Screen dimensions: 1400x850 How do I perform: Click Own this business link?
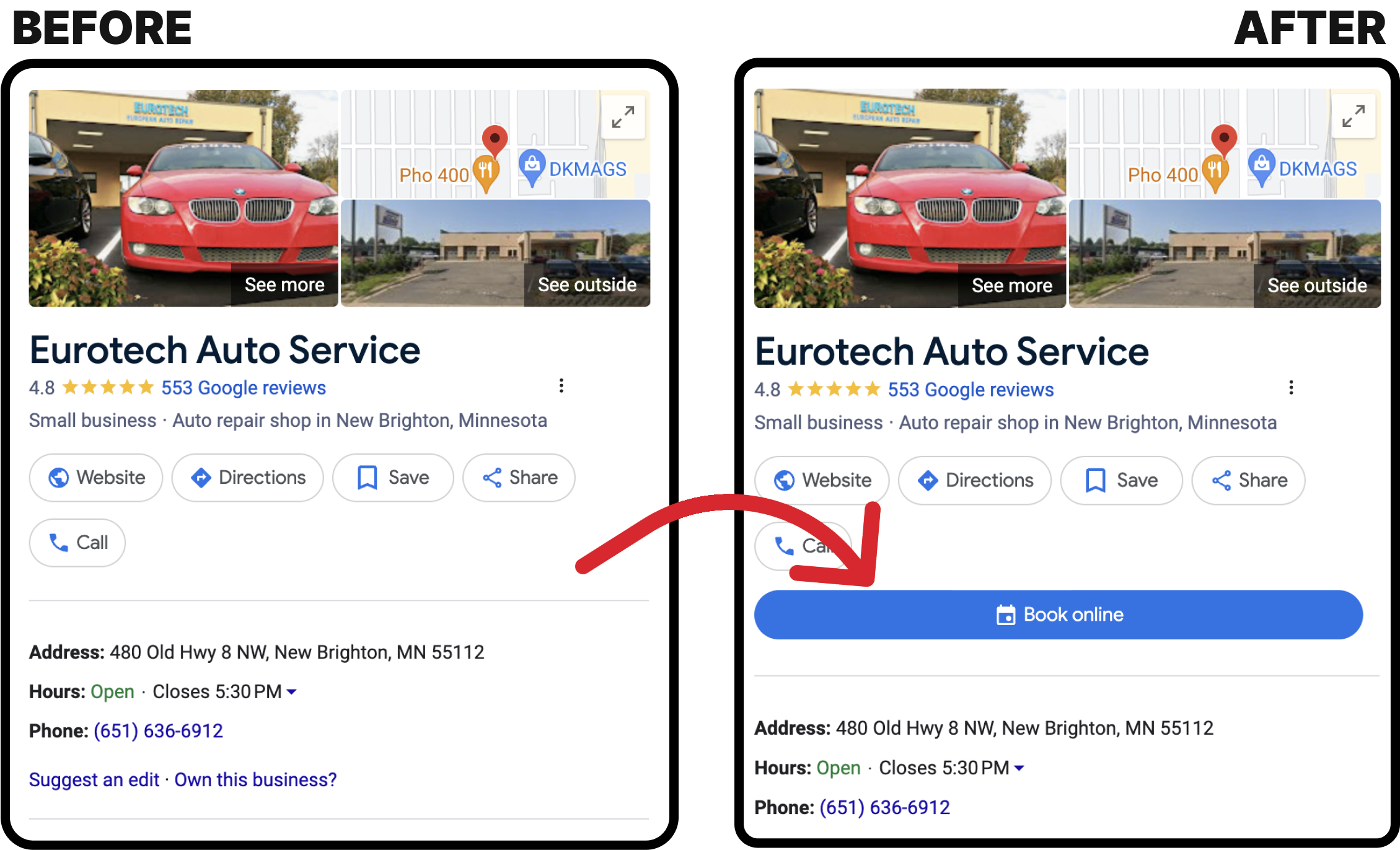[x=255, y=779]
